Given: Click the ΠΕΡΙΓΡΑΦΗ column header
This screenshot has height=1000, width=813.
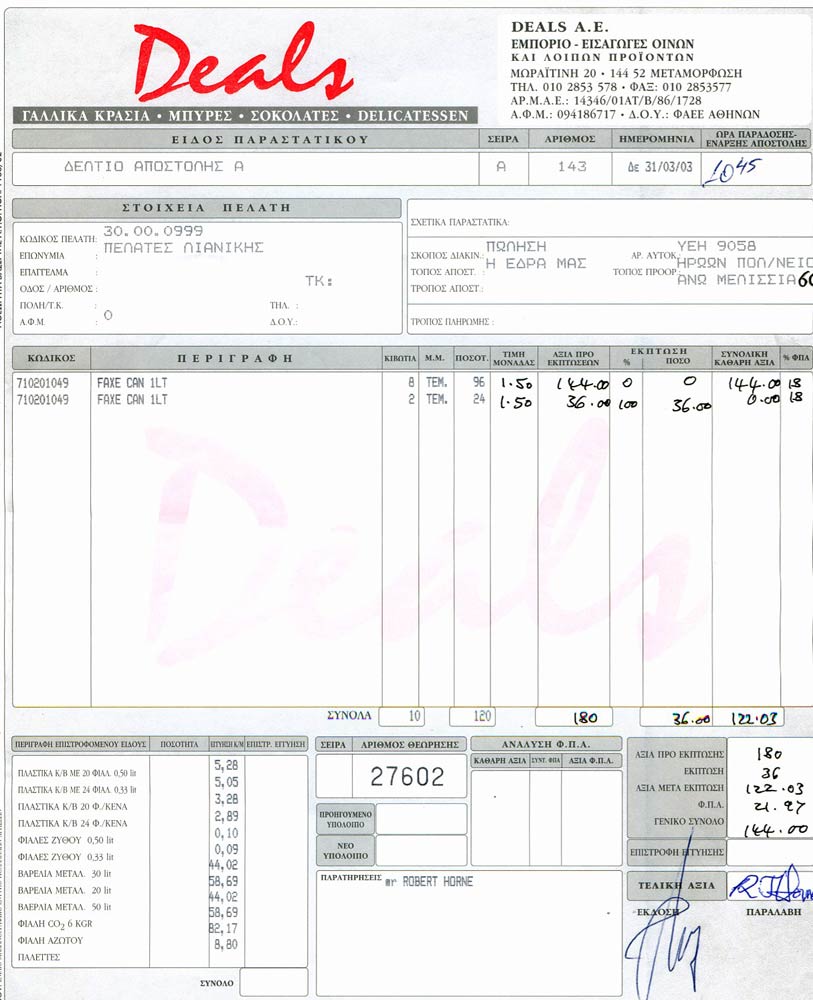Looking at the screenshot, I should click(235, 358).
